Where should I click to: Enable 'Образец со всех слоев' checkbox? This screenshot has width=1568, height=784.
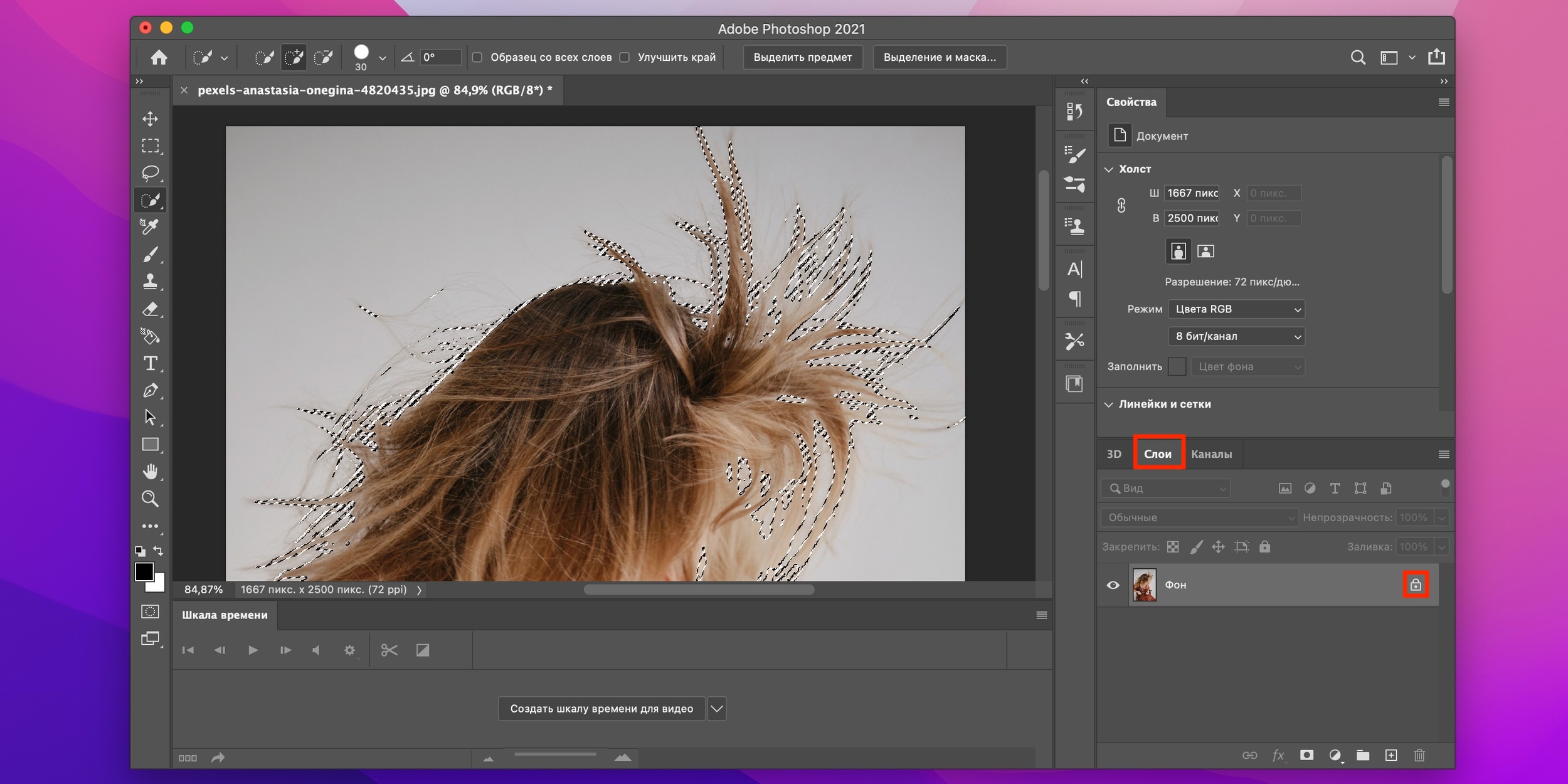(477, 58)
